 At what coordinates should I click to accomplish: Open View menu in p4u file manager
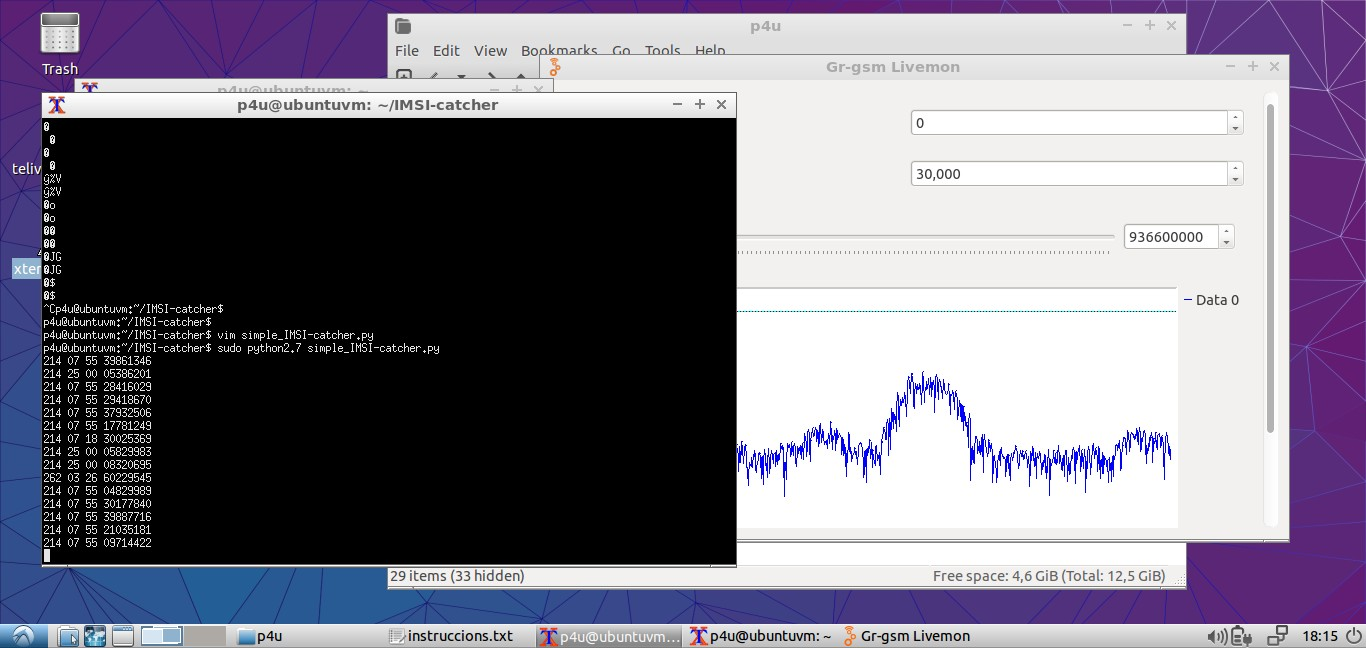[490, 51]
